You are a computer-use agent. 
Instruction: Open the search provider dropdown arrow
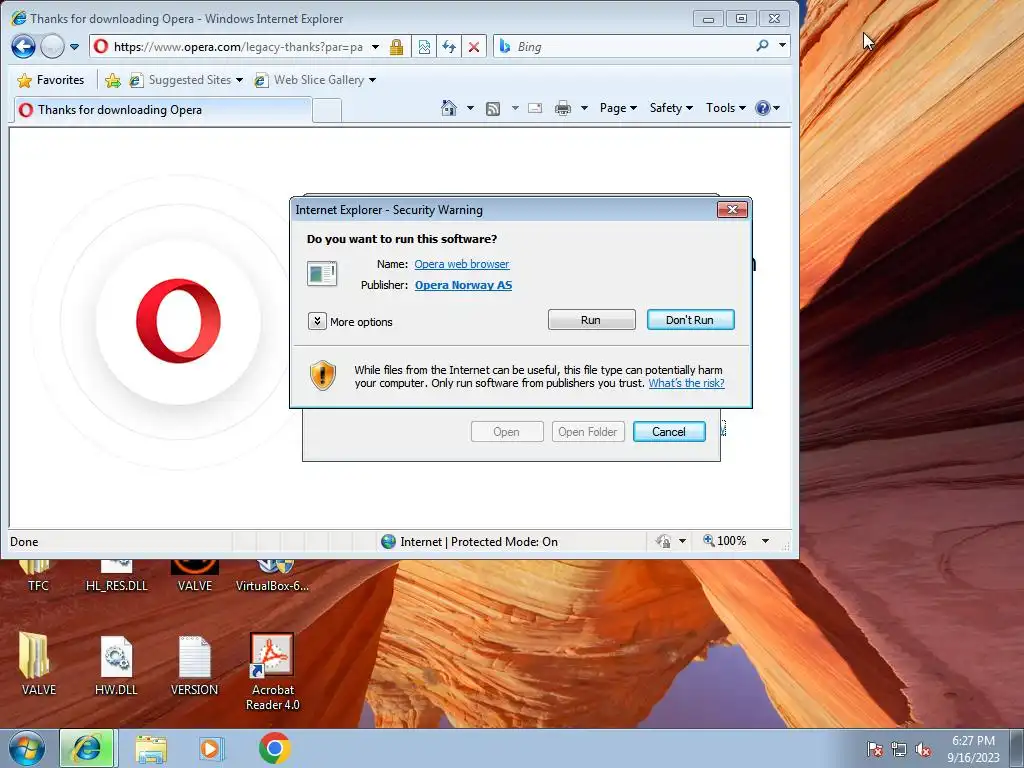point(782,46)
